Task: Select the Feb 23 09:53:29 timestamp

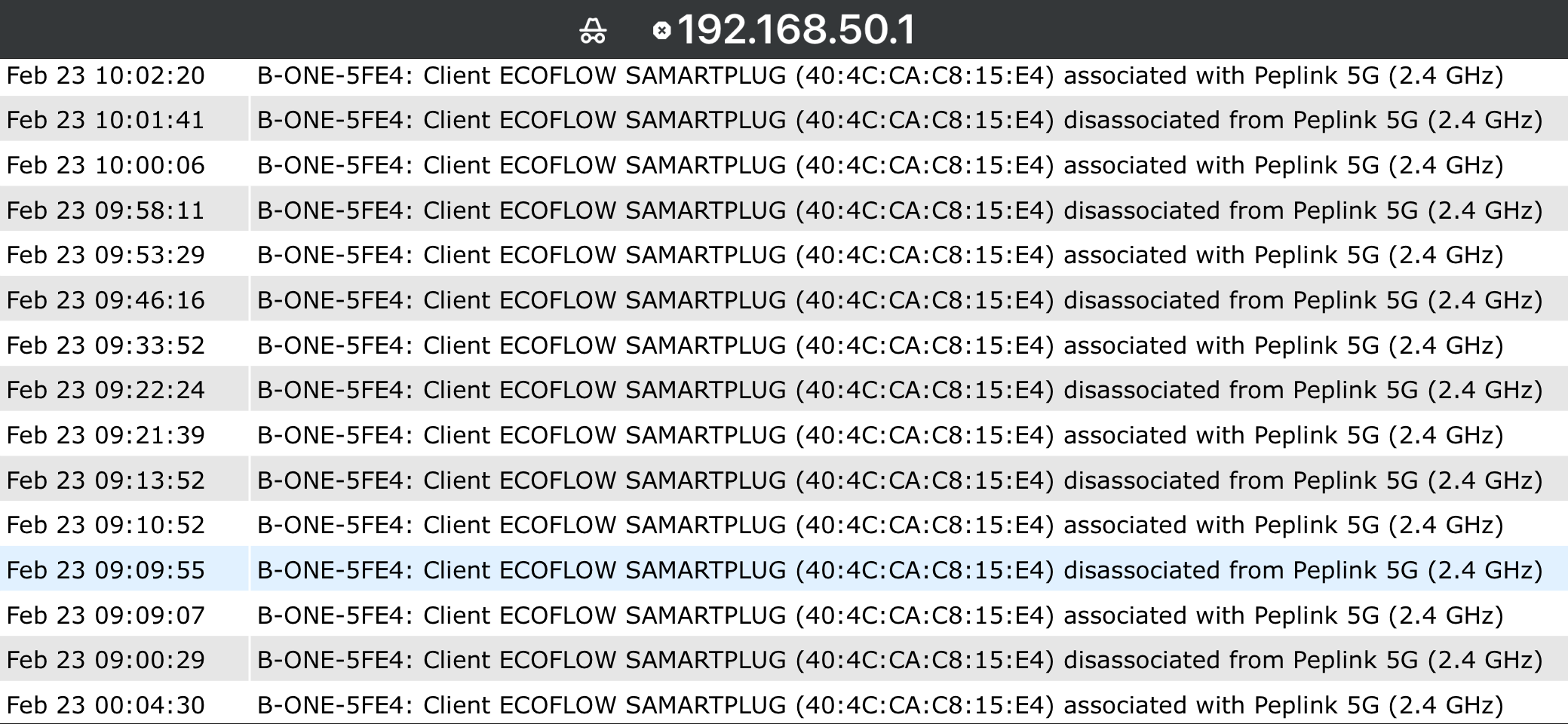Action: (106, 256)
